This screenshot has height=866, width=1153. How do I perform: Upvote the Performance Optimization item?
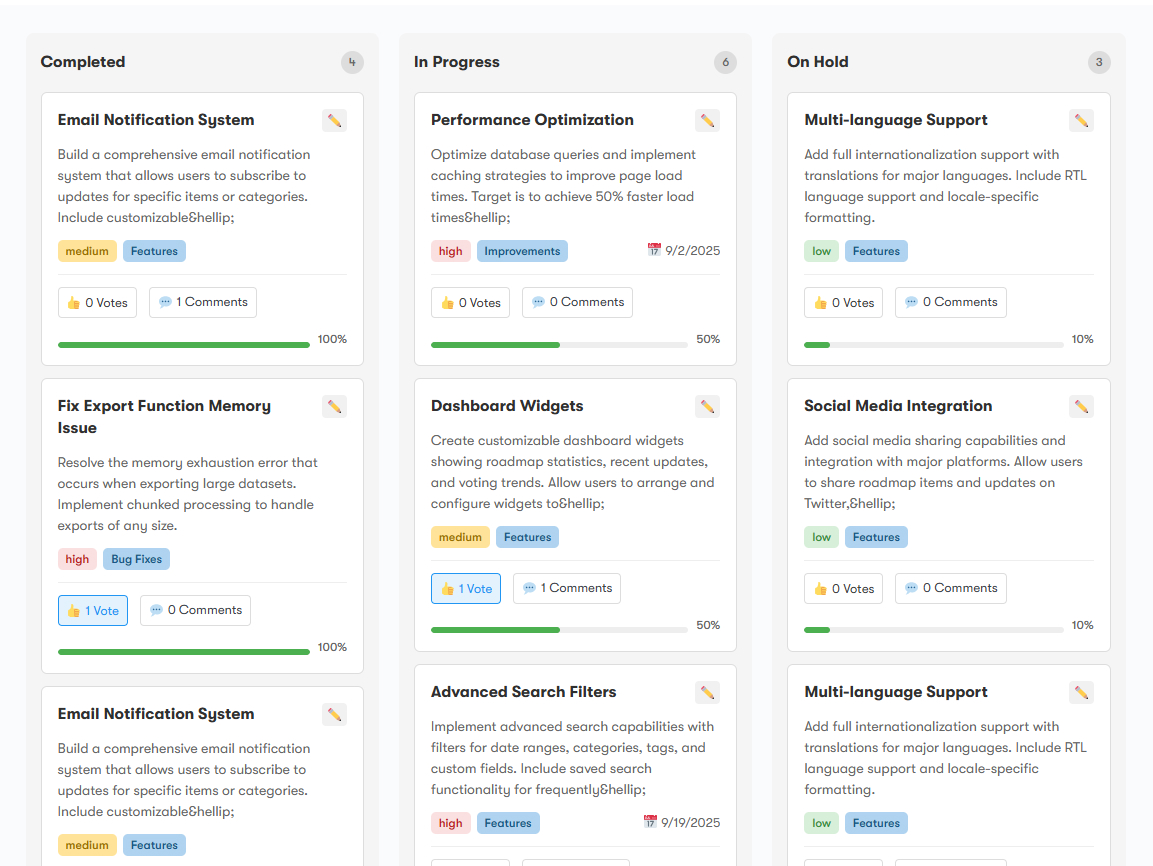[470, 303]
